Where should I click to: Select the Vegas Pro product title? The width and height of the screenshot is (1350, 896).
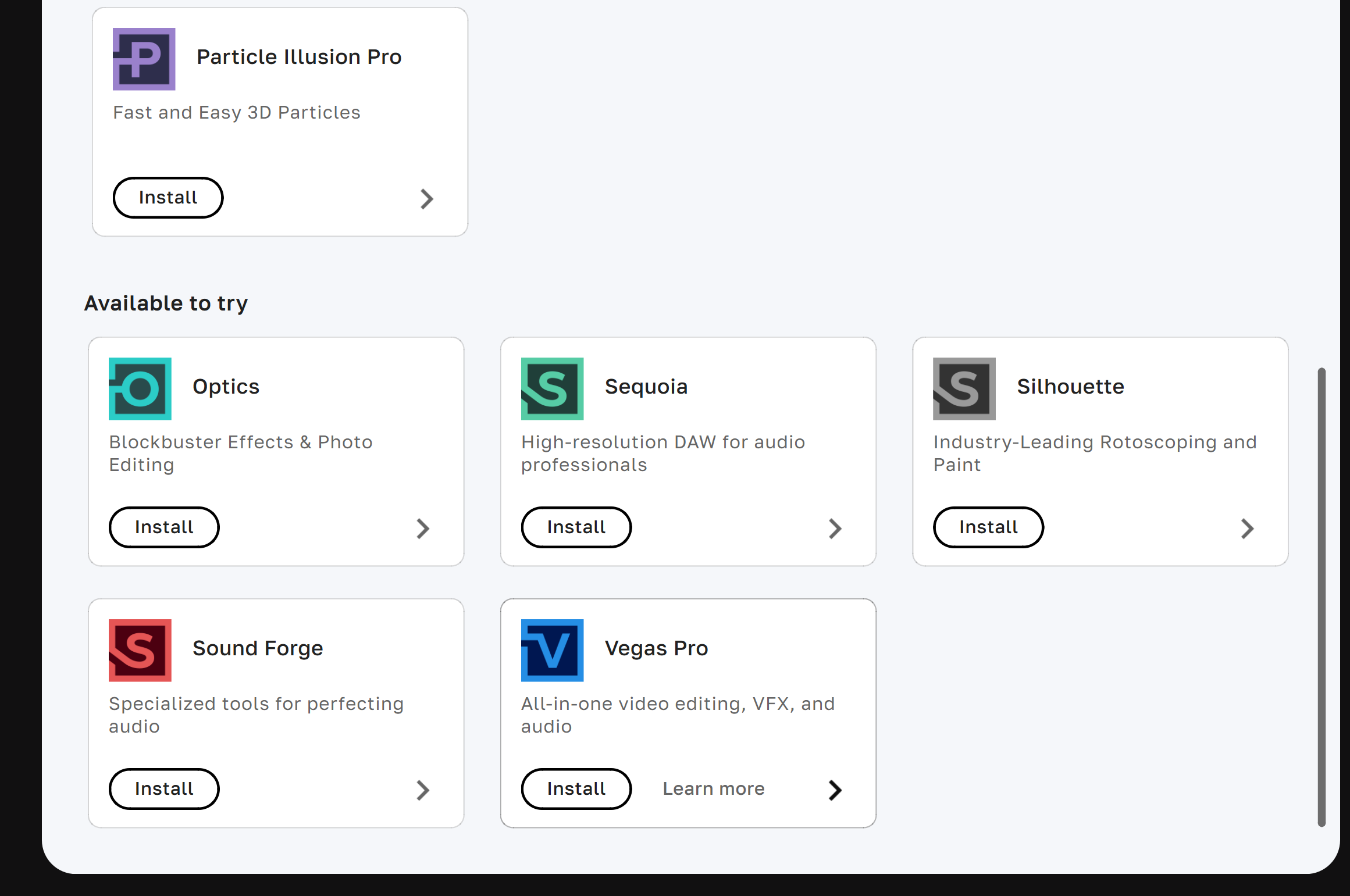pos(656,649)
